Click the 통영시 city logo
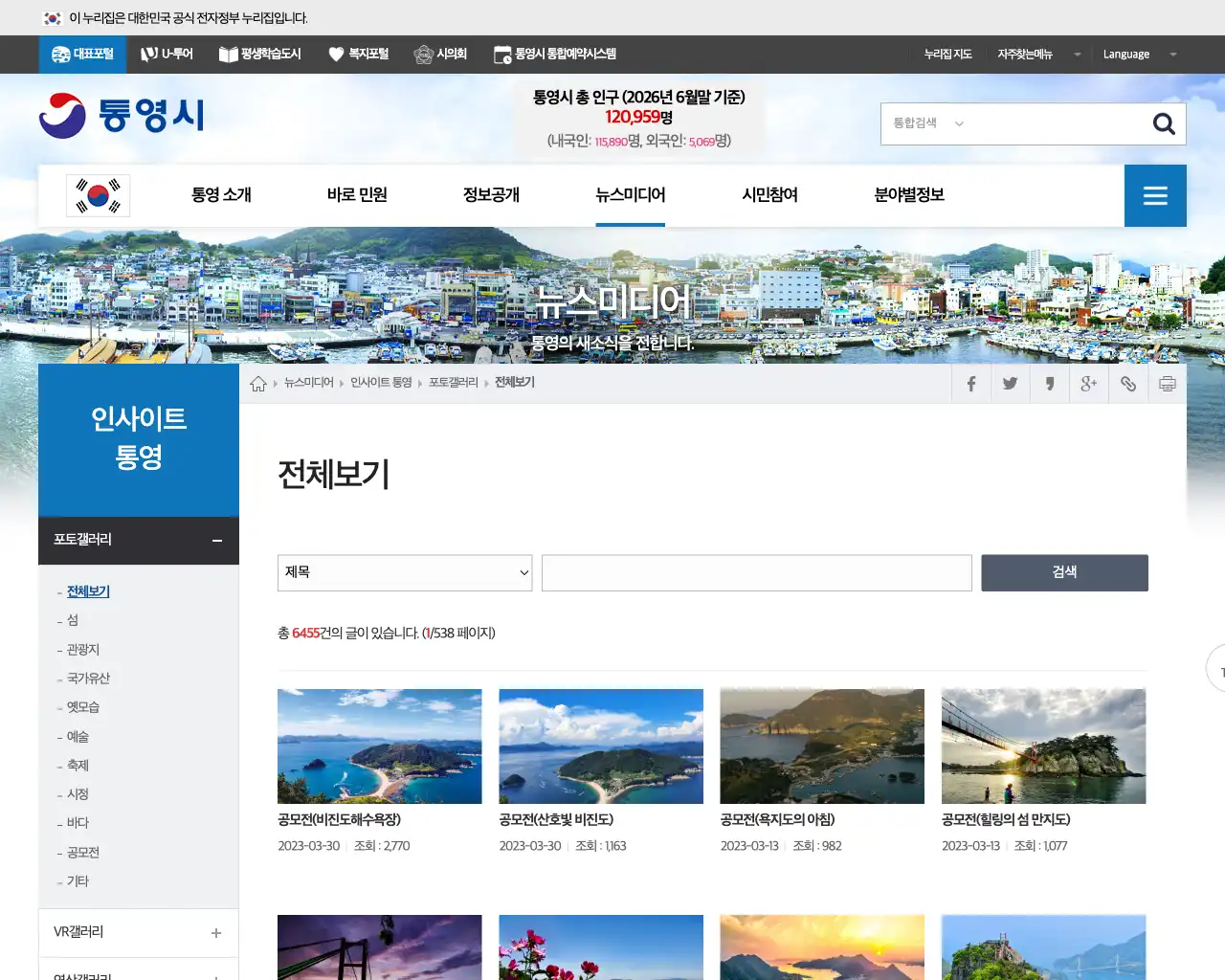Image resolution: width=1225 pixels, height=980 pixels. 122,115
